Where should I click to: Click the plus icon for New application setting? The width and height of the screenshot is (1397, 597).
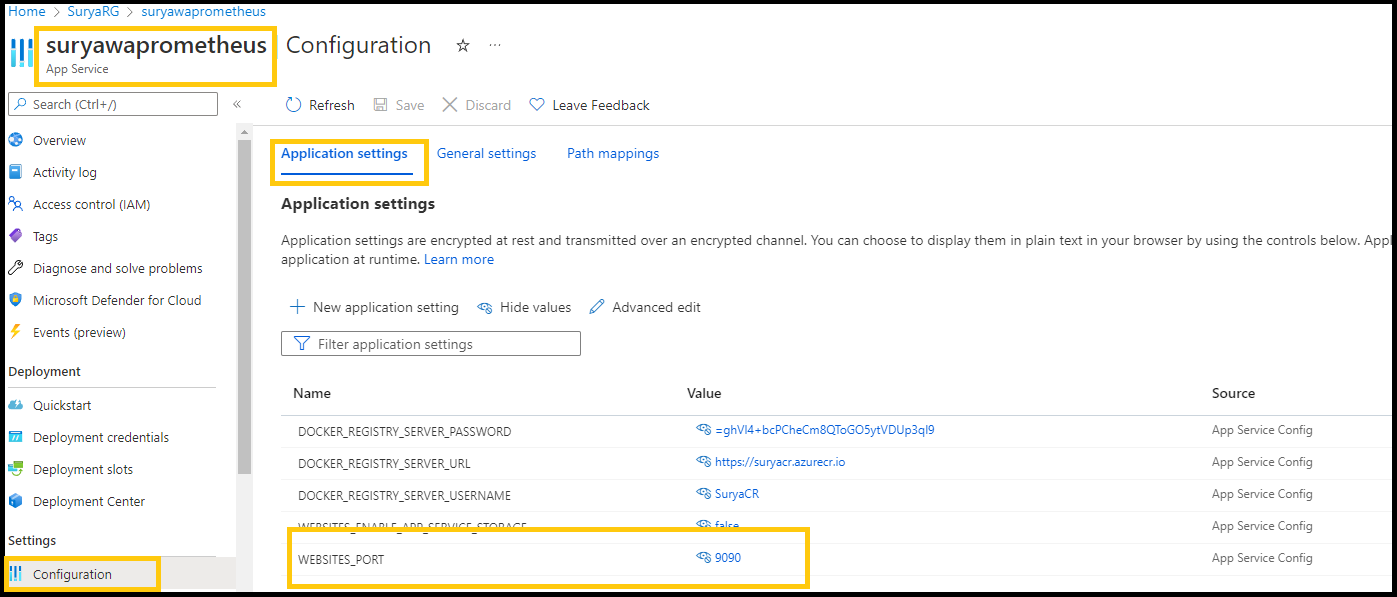click(x=297, y=307)
